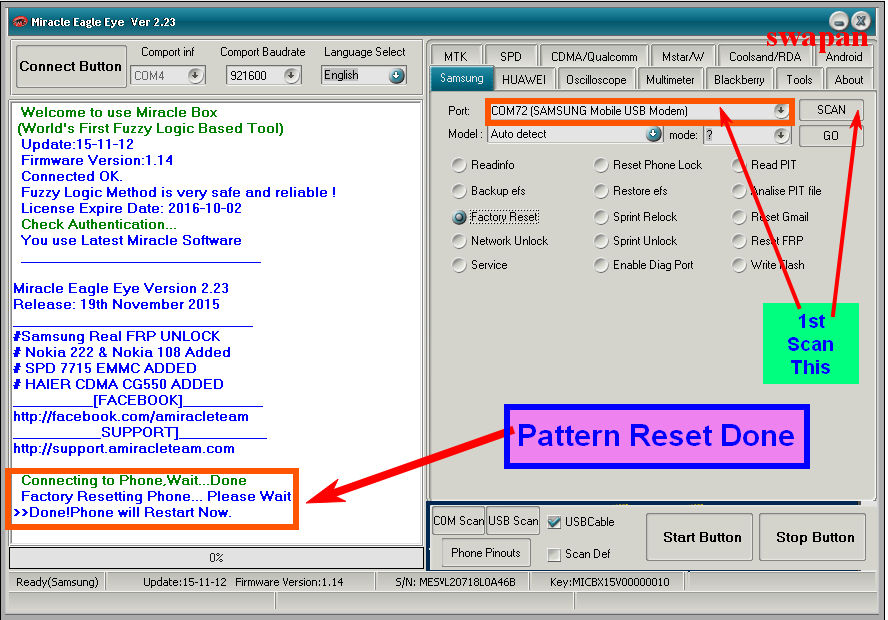The image size is (888, 620).
Task: Select the Samsung tab
Action: pos(462,78)
